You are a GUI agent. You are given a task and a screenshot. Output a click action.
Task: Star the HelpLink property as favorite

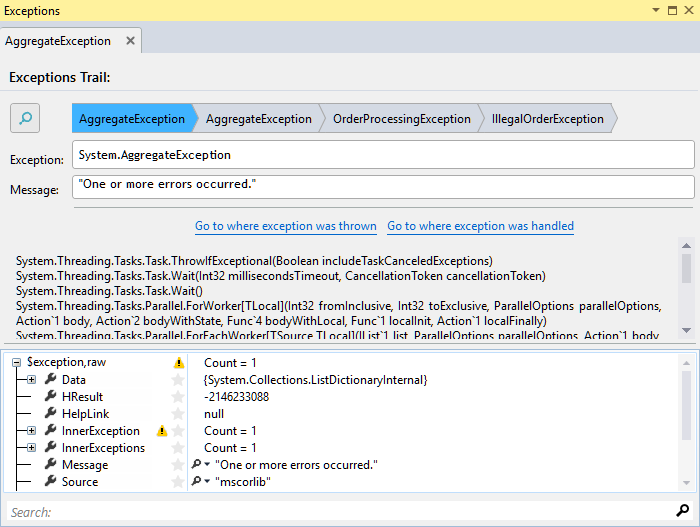point(178,414)
